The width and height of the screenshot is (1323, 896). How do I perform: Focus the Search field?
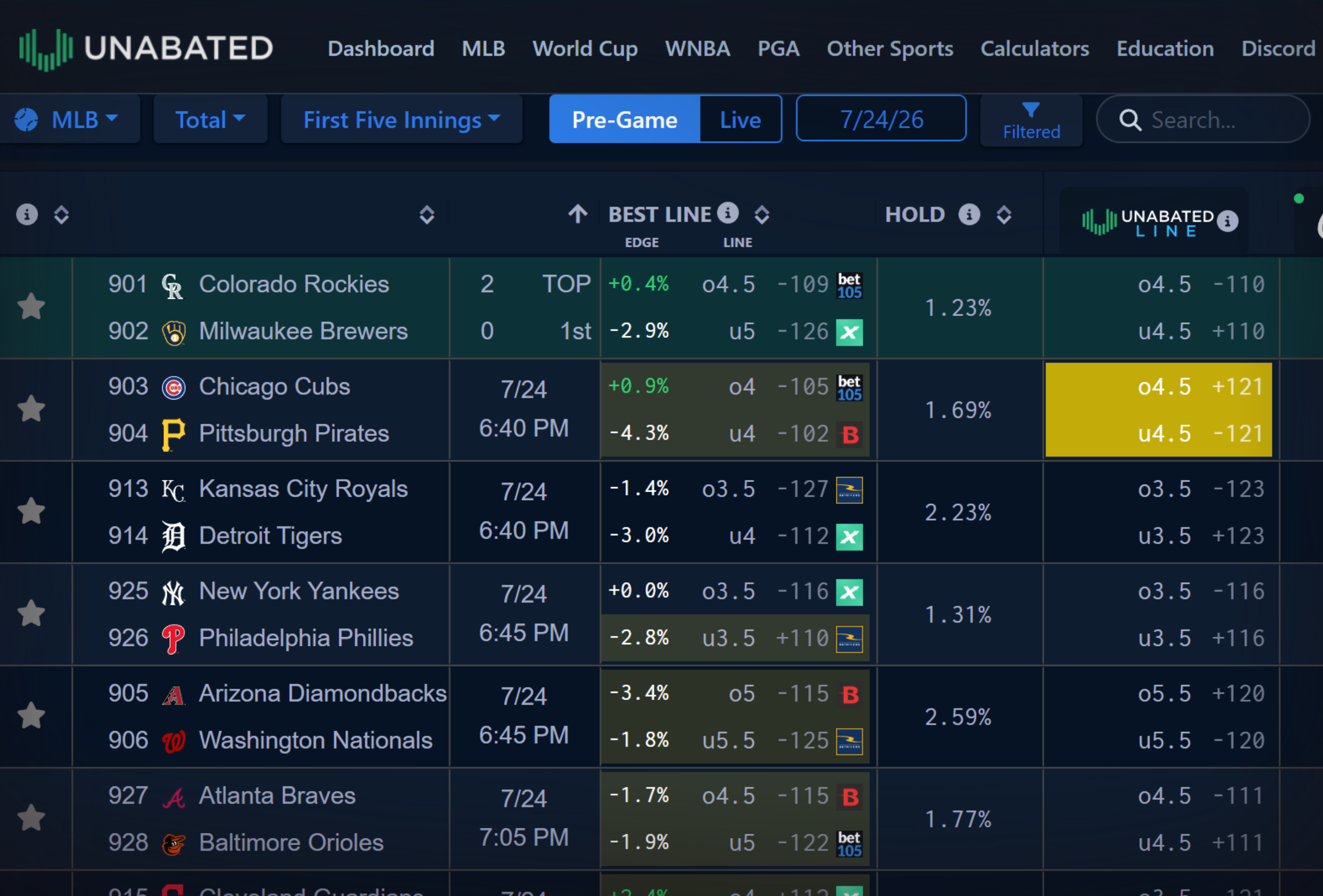(1202, 119)
